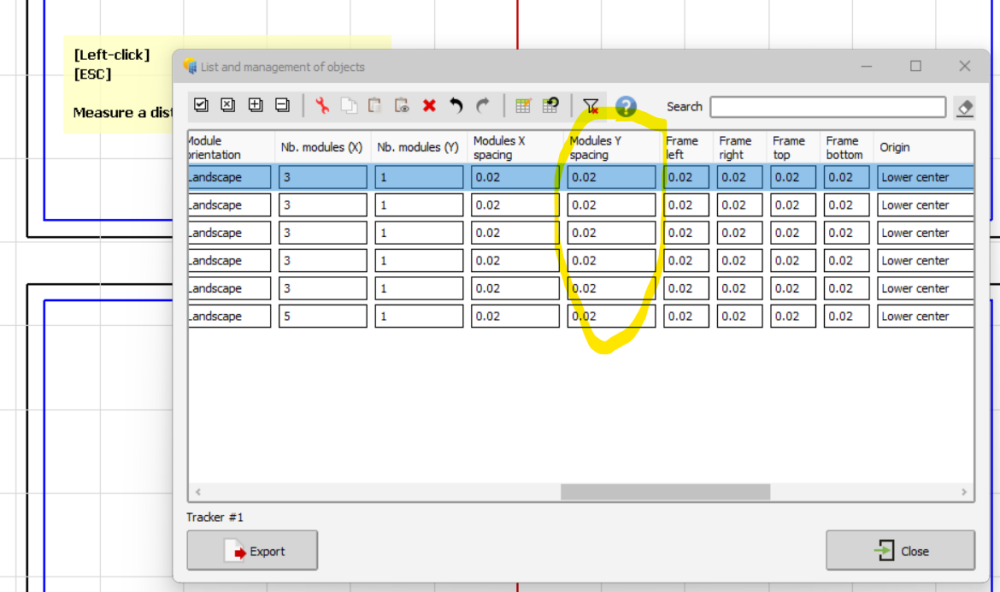Click the table columns grid icon
1000x592 pixels.
(523, 106)
